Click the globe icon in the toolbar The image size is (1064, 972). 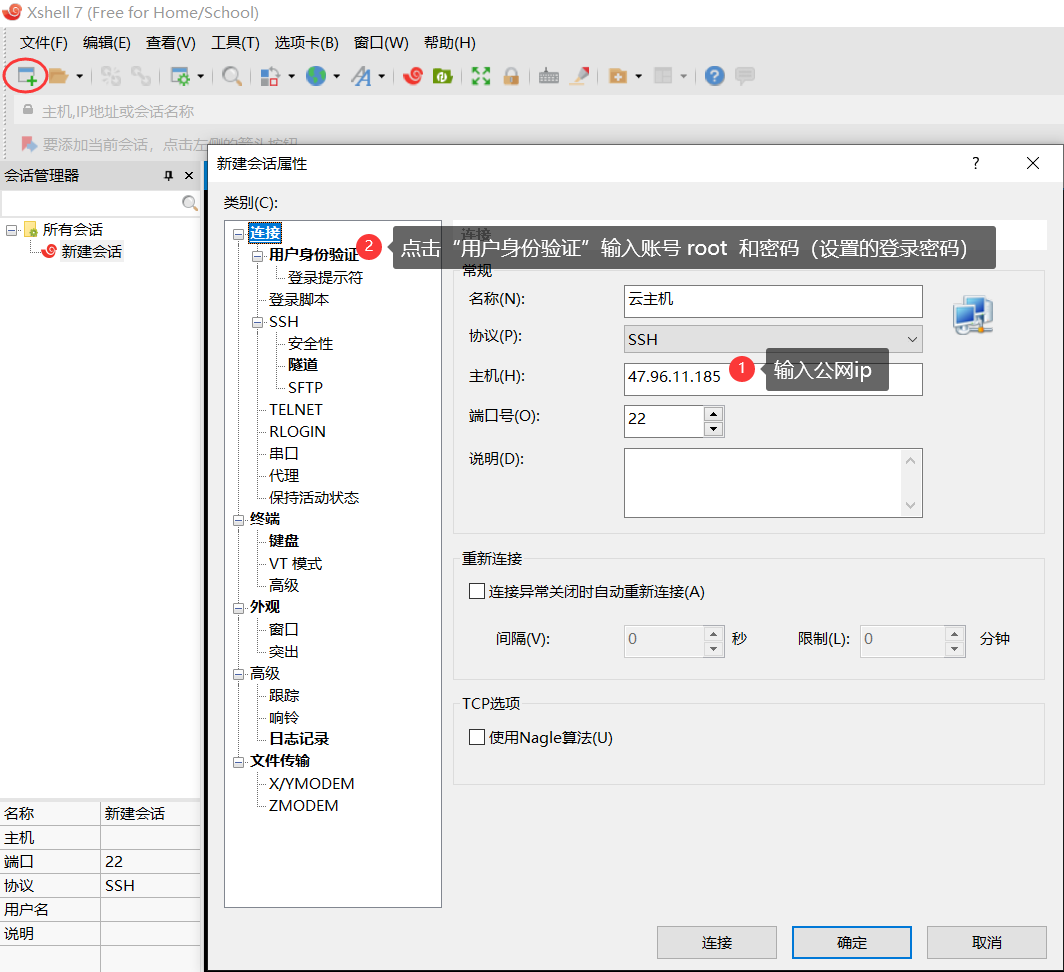tap(316, 76)
